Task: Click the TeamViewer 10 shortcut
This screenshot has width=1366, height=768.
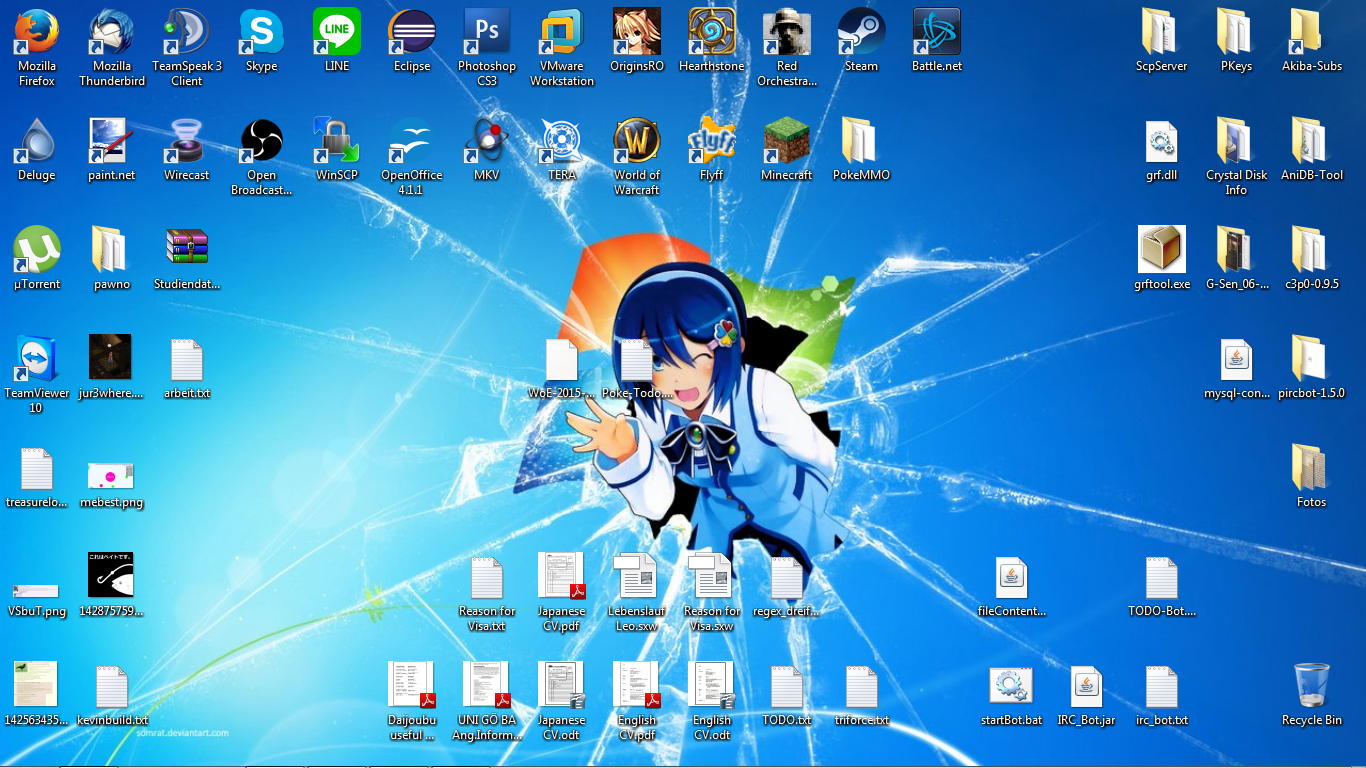Action: (x=37, y=360)
